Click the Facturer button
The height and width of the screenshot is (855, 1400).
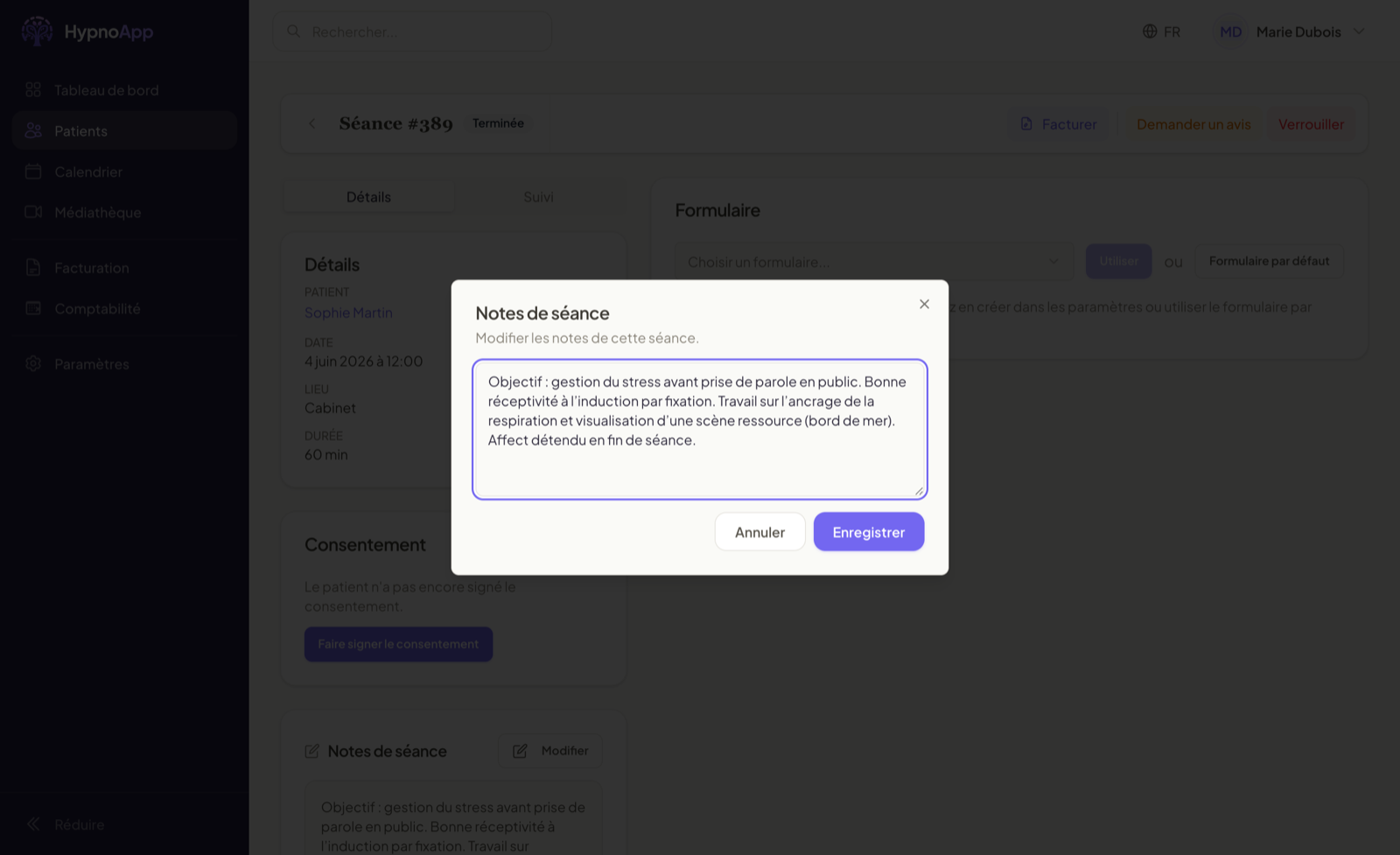pyautogui.click(x=1059, y=124)
